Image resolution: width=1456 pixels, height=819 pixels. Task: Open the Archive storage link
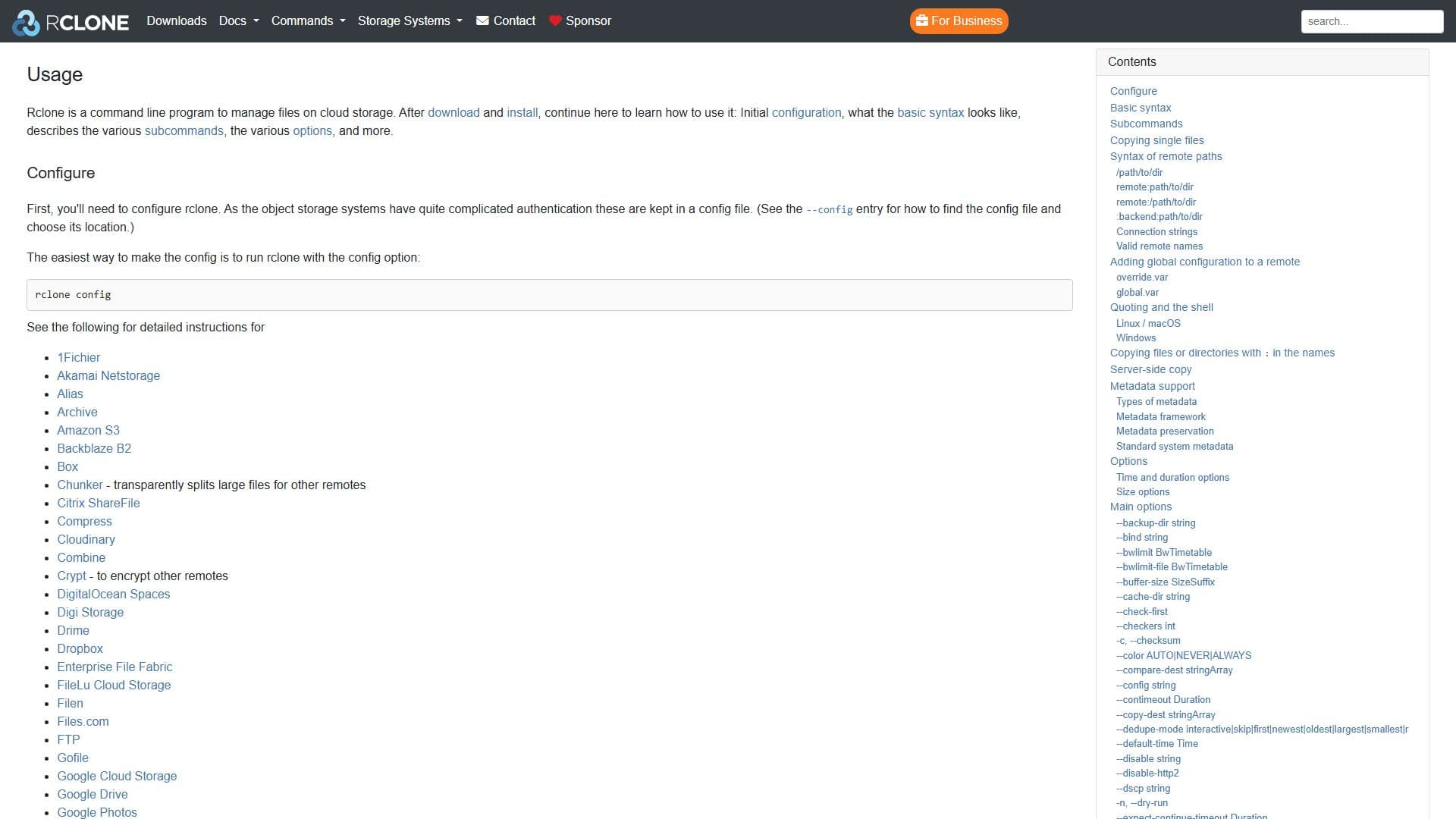coord(77,412)
